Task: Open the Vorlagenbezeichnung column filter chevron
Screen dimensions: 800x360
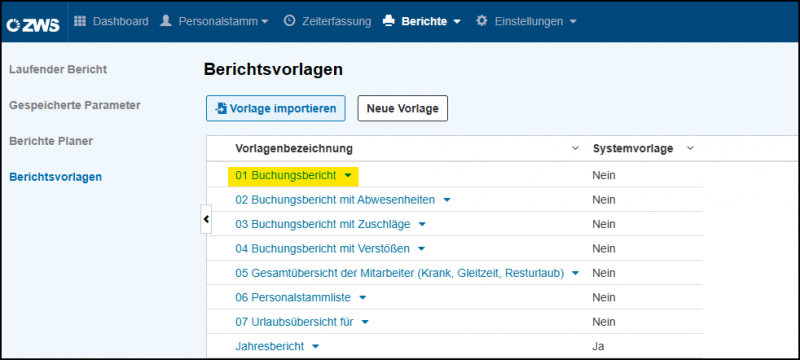Action: (x=576, y=148)
